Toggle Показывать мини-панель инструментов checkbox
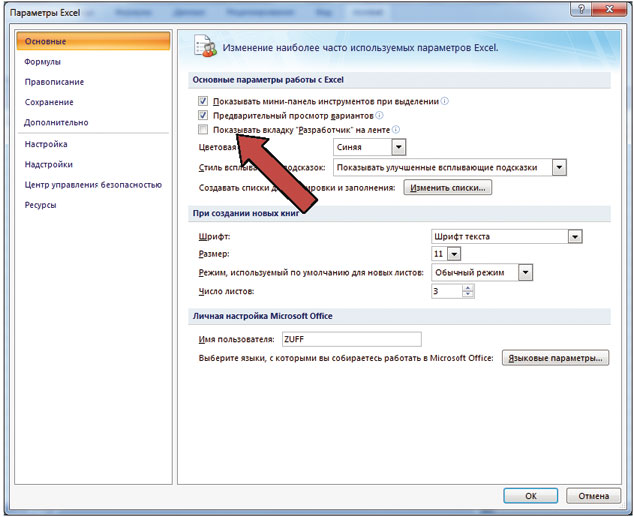The height and width of the screenshot is (517, 634). (203, 101)
